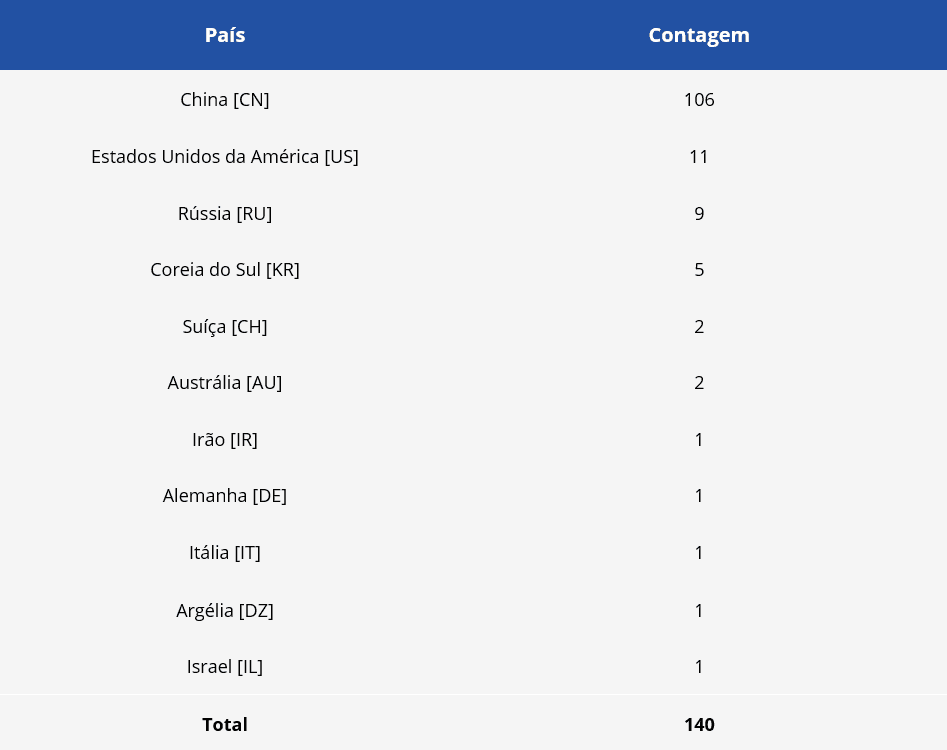Select the Alemanha [DE] cell
This screenshot has width=947, height=750.
pyautogui.click(x=225, y=496)
